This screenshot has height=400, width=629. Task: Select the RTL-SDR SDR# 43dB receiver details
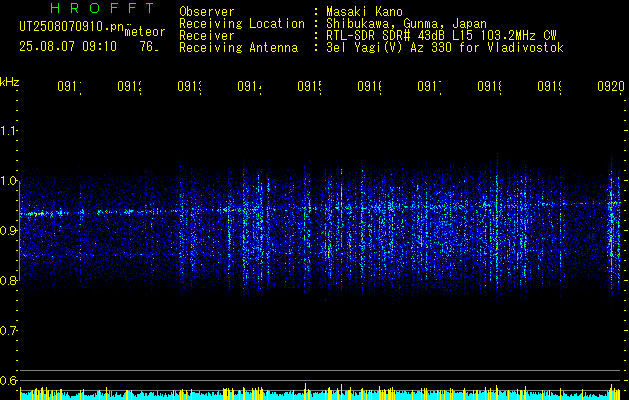pos(441,36)
